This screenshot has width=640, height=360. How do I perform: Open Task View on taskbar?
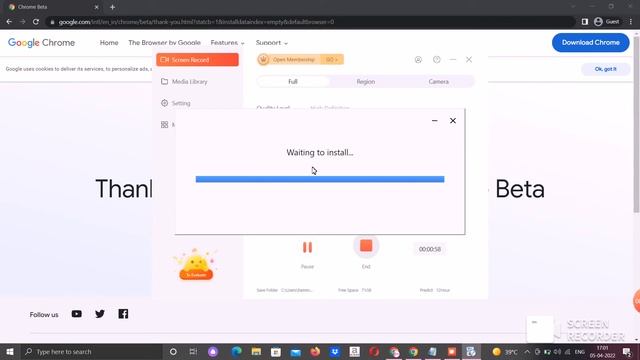[193, 351]
